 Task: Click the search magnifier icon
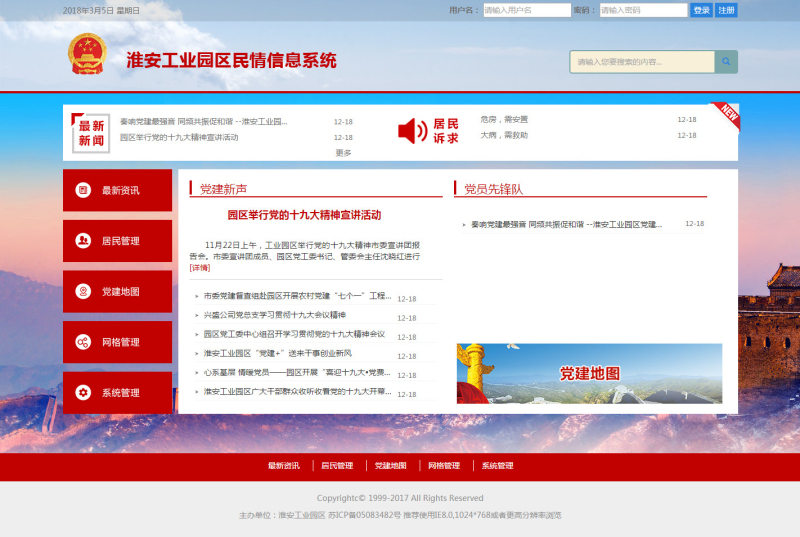pos(726,62)
